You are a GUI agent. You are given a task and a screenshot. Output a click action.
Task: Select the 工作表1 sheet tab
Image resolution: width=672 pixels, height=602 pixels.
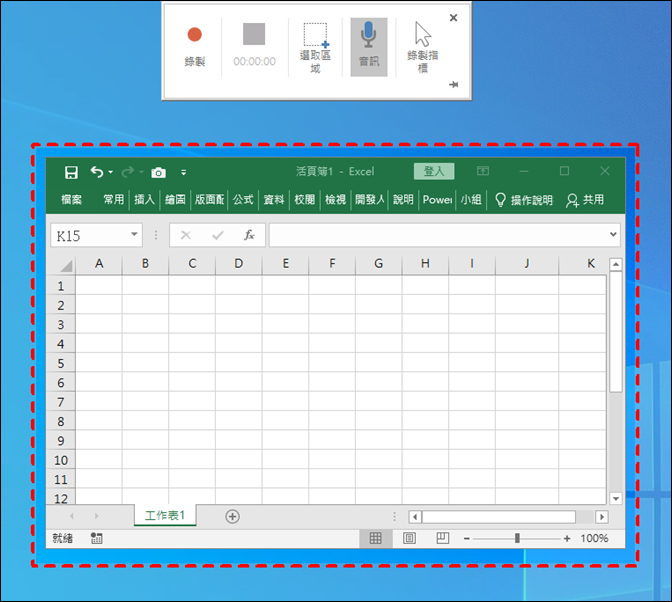[x=165, y=515]
